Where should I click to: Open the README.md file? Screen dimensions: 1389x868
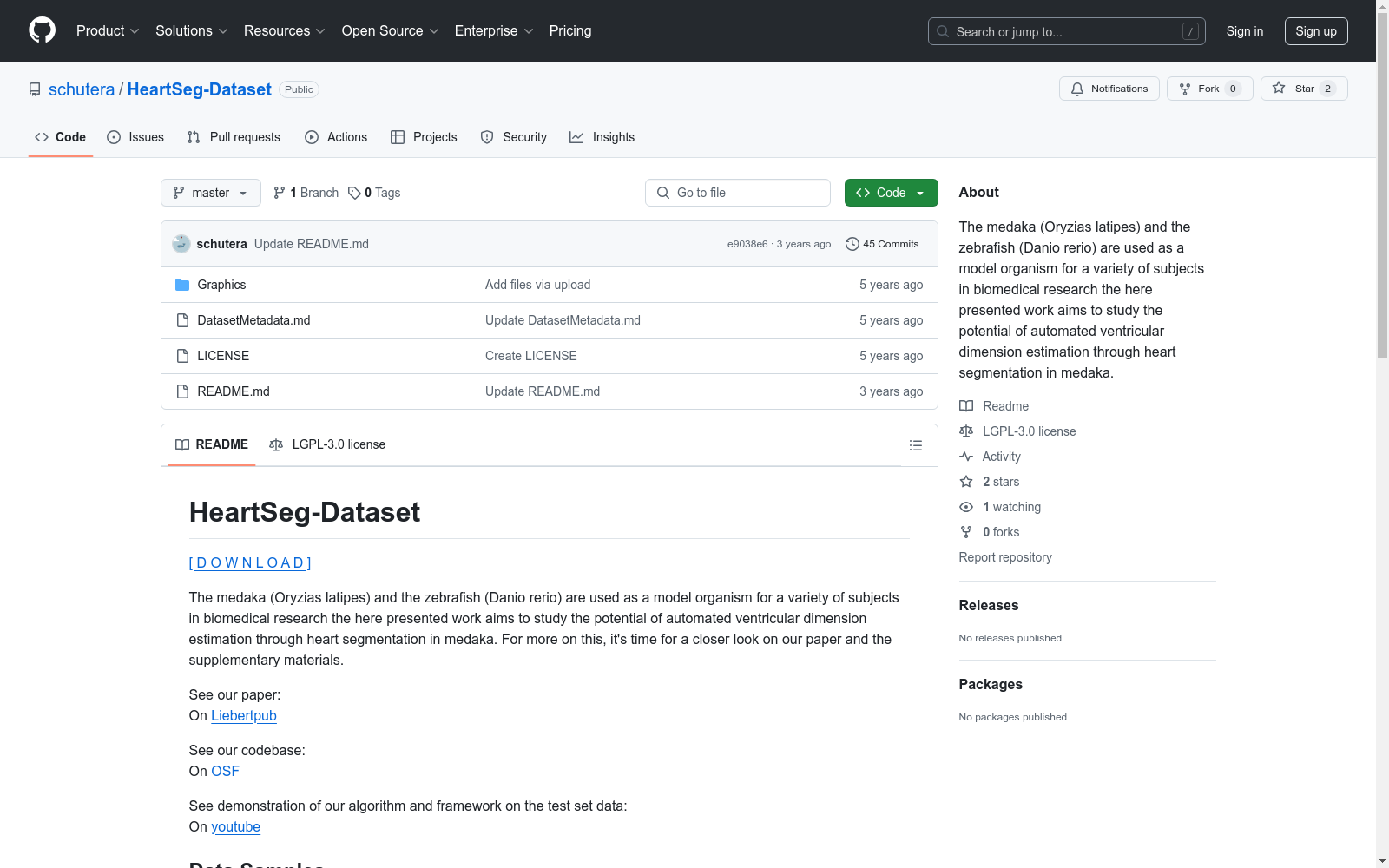[234, 391]
